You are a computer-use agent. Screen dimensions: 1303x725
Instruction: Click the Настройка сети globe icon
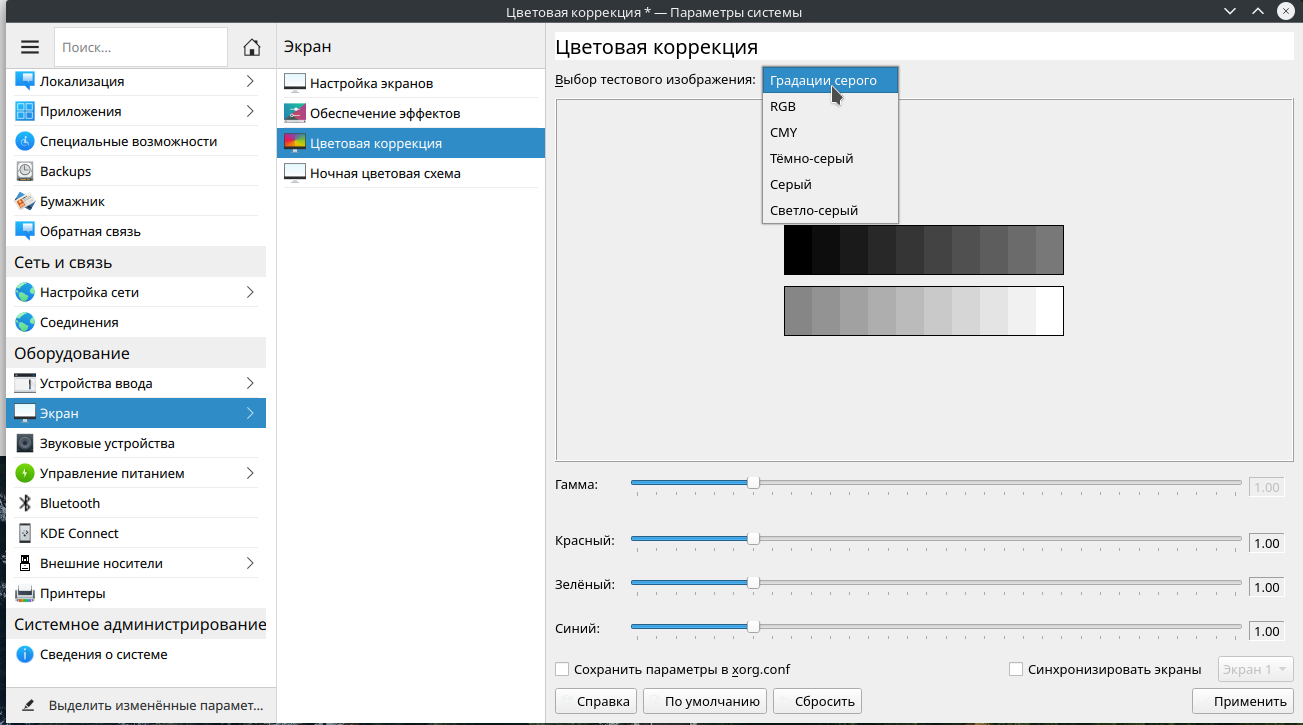[x=25, y=292]
